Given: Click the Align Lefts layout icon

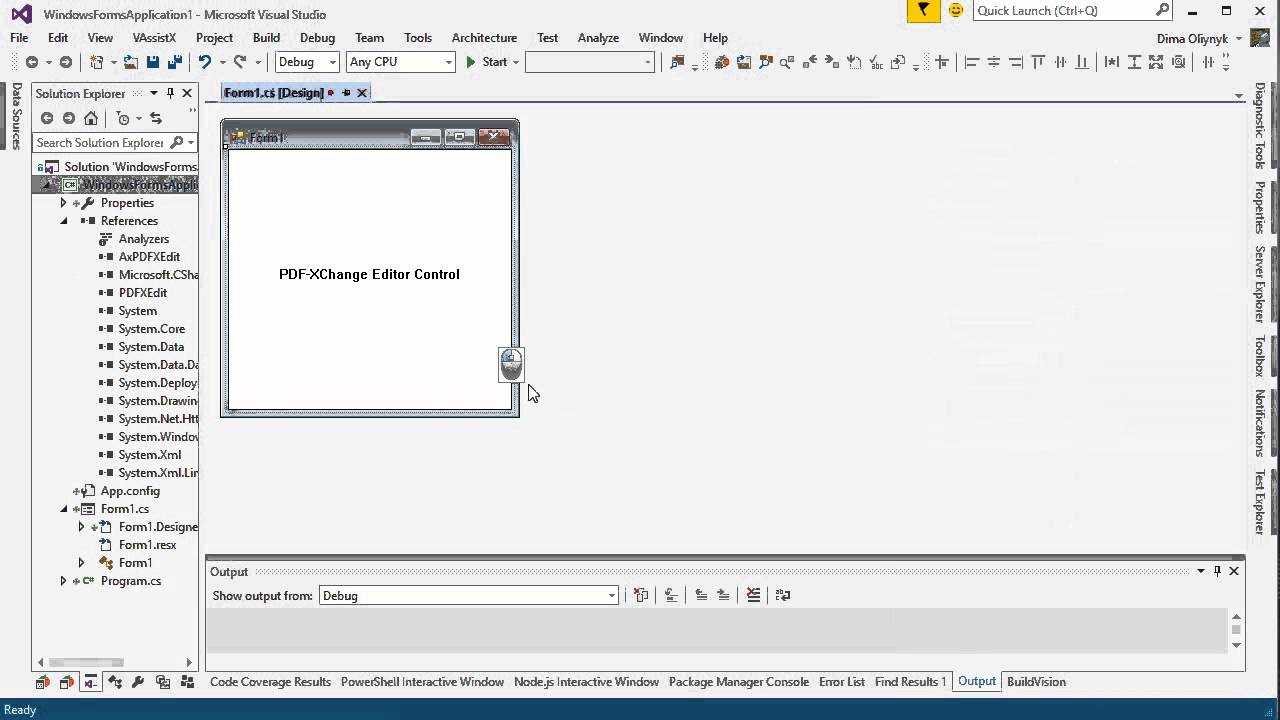Looking at the screenshot, I should 971,62.
